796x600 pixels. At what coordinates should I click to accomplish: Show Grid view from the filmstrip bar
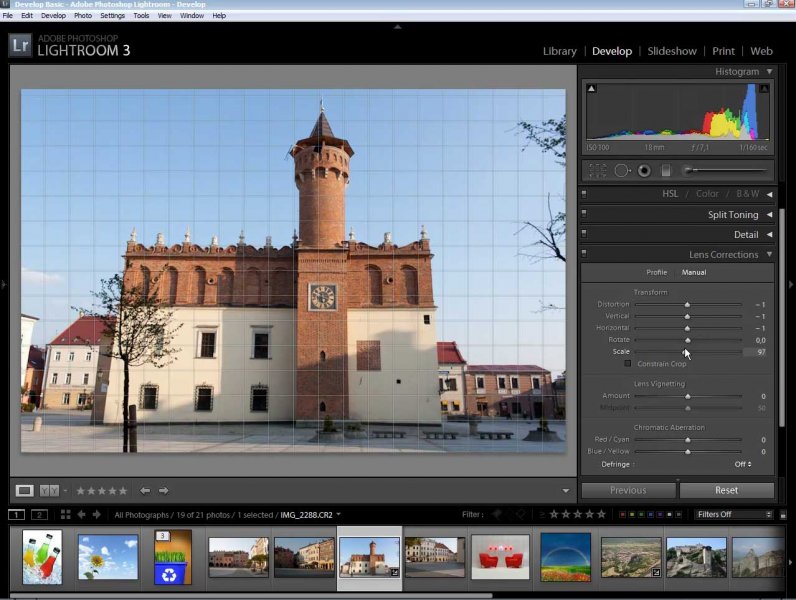(65, 514)
